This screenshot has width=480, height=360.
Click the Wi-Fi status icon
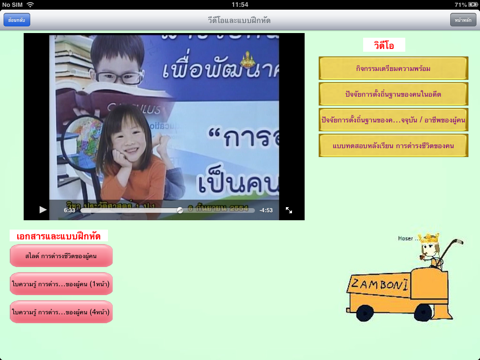(30, 4)
